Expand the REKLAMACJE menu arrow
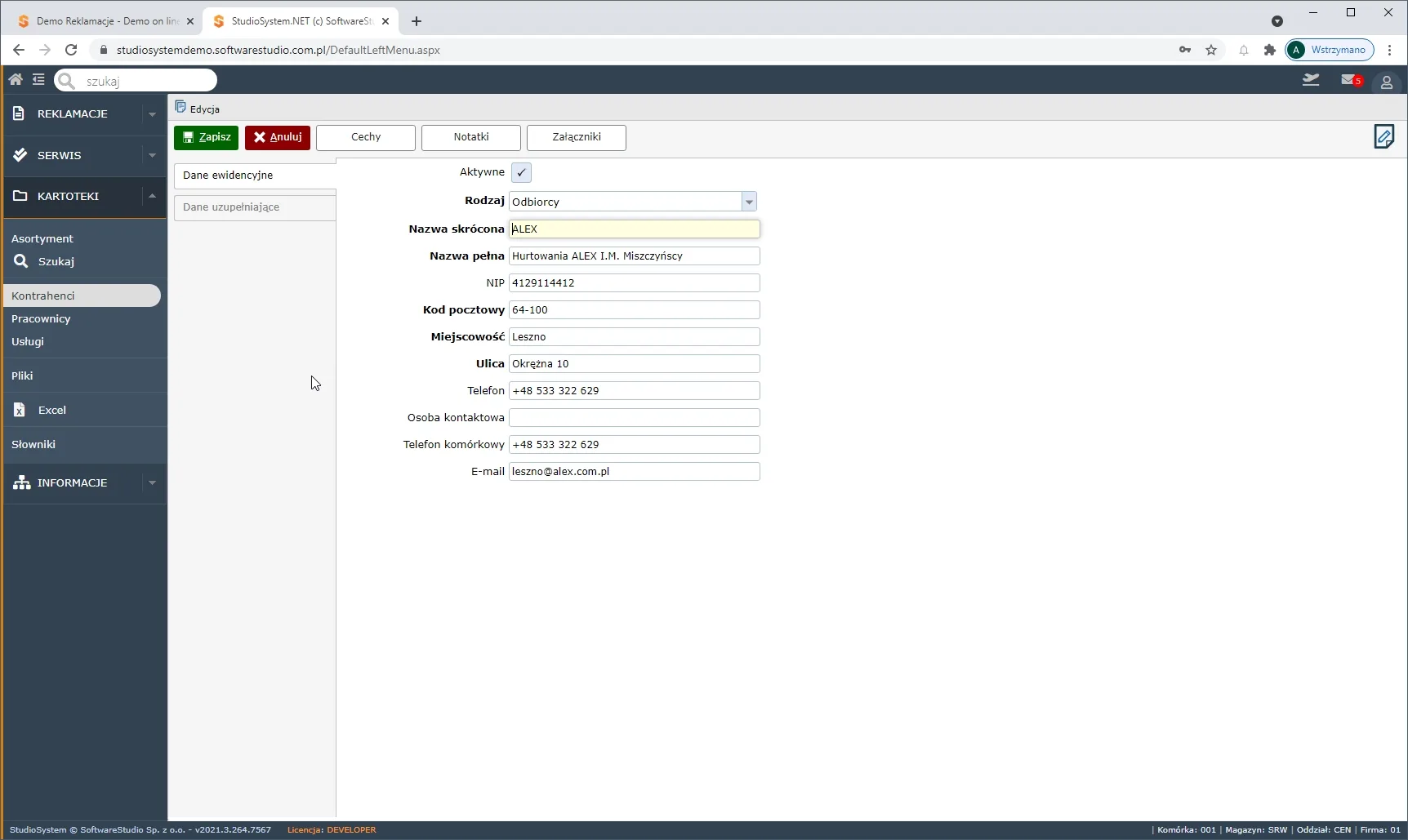The image size is (1408, 840). click(152, 114)
